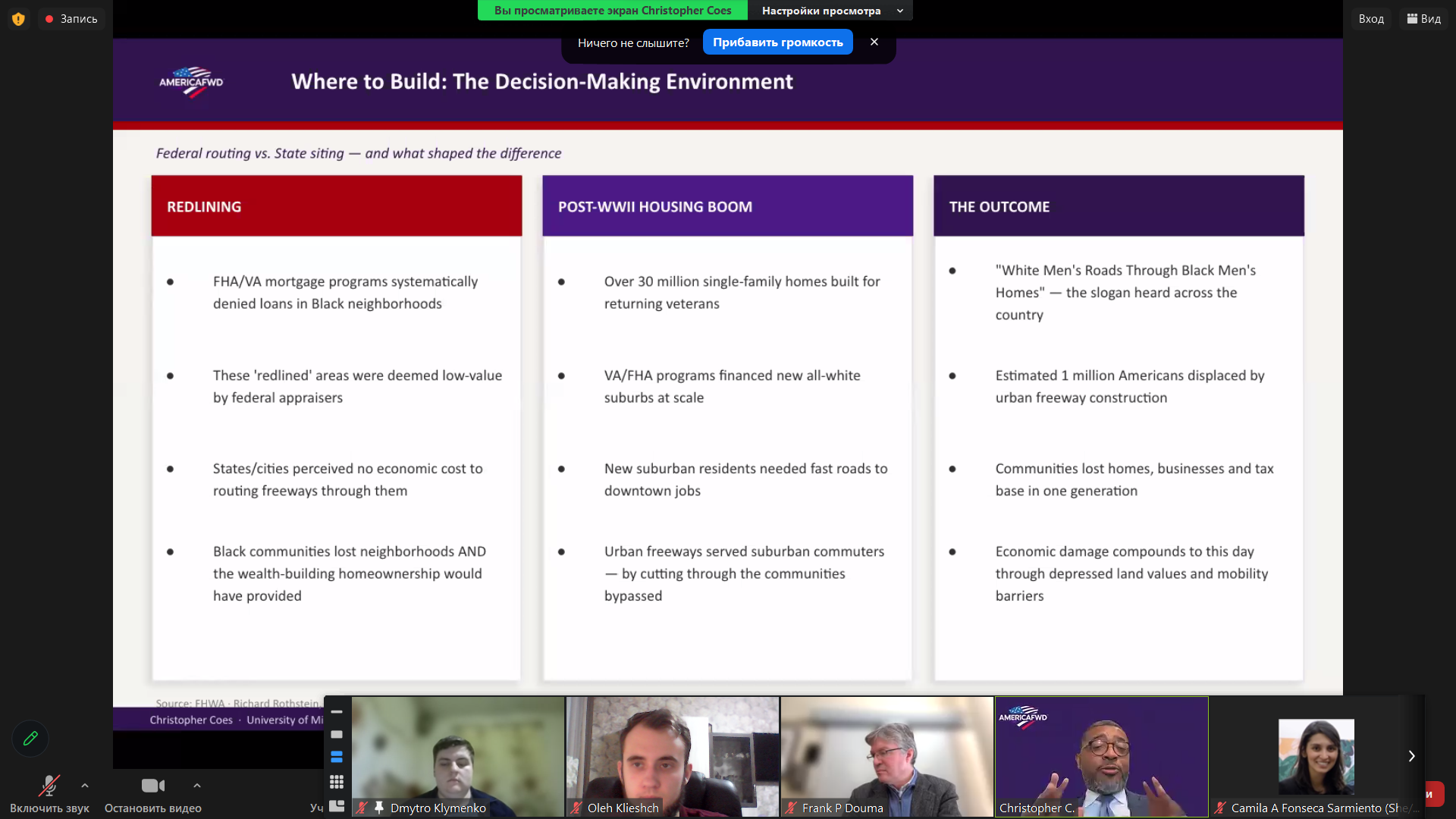Toggle camera with Остановить видео
The width and height of the screenshot is (1456, 819).
pyautogui.click(x=152, y=793)
